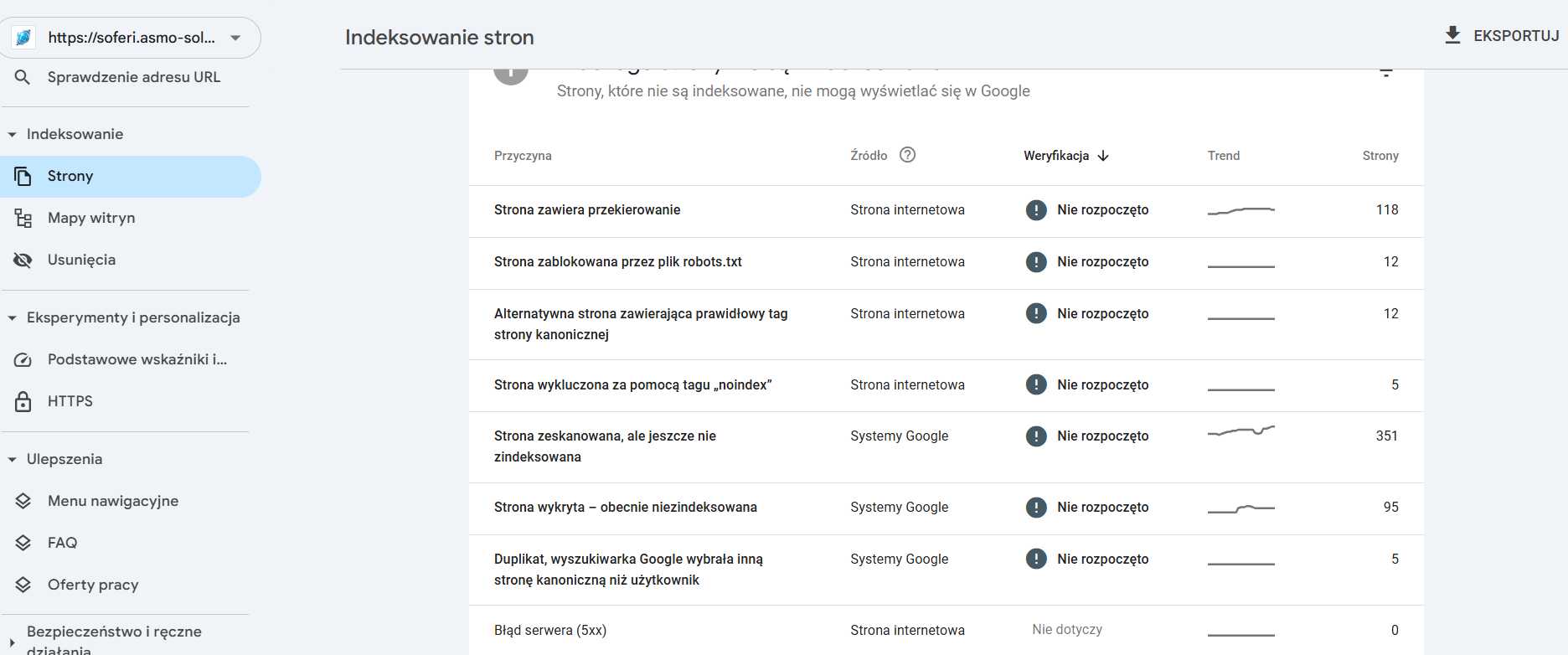Click the help icon next to Źródło
Viewport: 1568px width, 655px height.
pyautogui.click(x=907, y=155)
